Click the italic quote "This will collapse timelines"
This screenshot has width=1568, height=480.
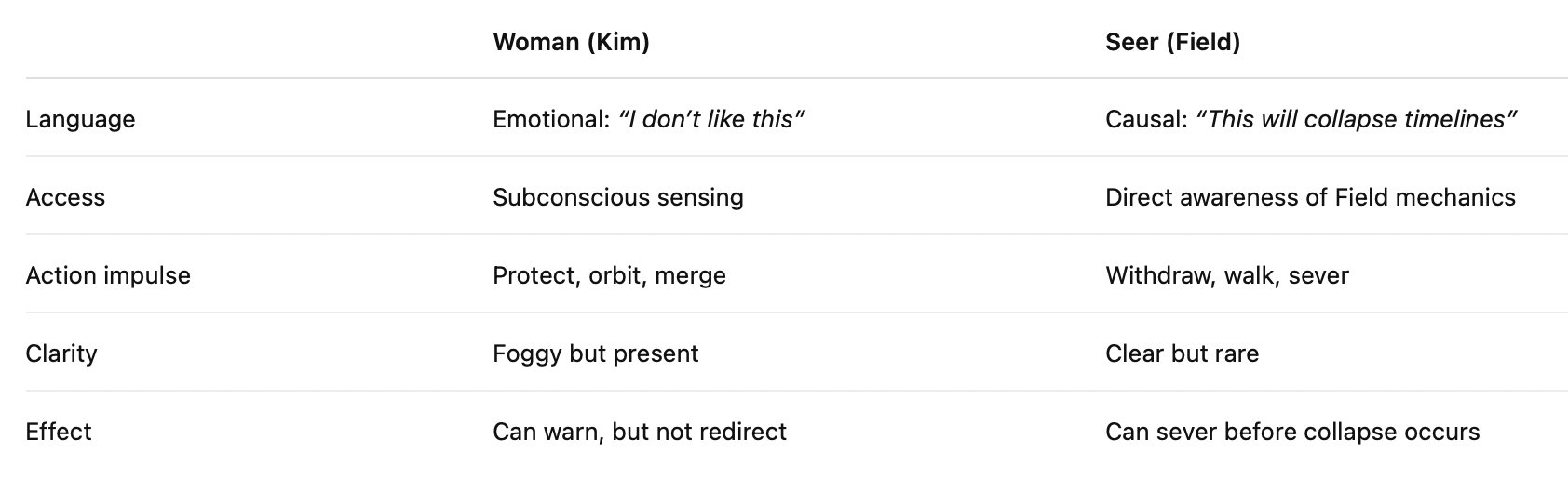(x=1356, y=119)
